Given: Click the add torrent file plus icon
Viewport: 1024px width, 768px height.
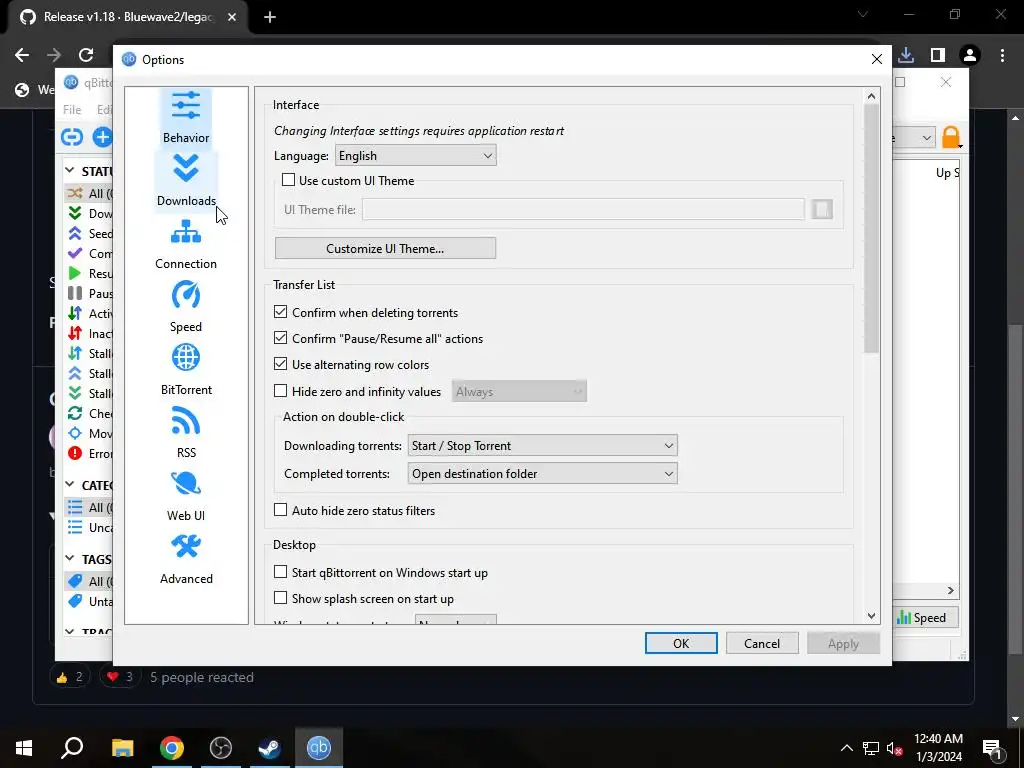Looking at the screenshot, I should click(103, 136).
